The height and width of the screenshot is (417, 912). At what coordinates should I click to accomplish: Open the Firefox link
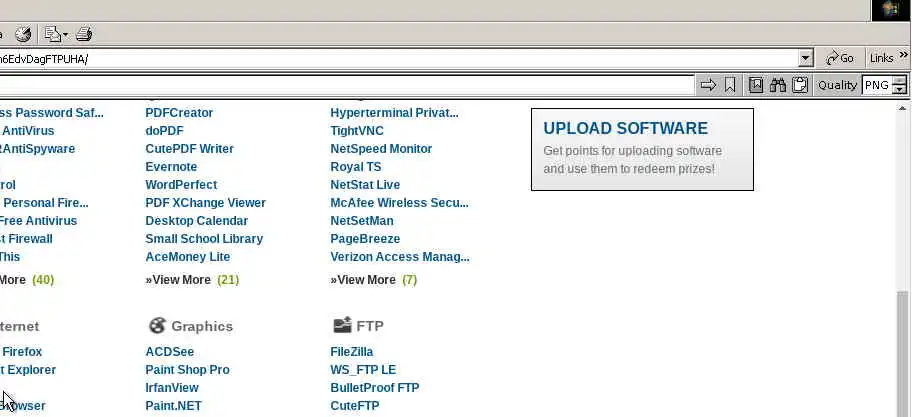click(x=22, y=352)
